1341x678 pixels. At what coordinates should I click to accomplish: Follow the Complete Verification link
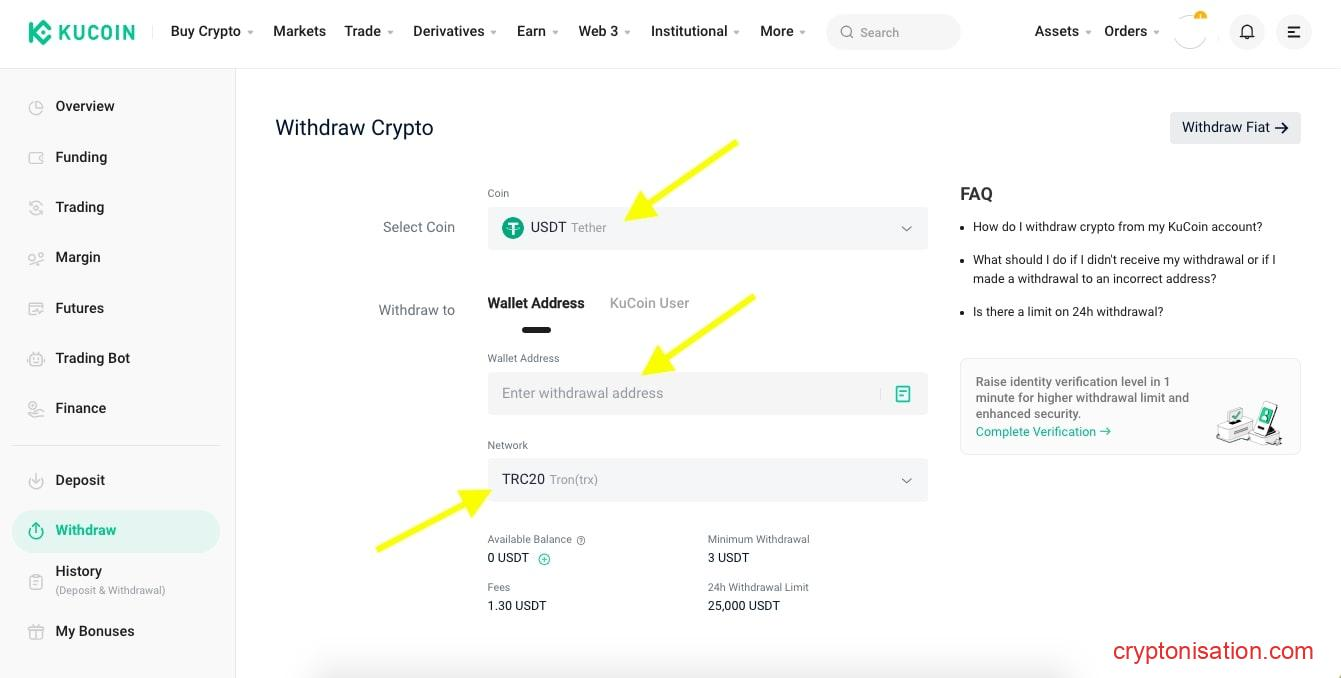pyautogui.click(x=1043, y=432)
